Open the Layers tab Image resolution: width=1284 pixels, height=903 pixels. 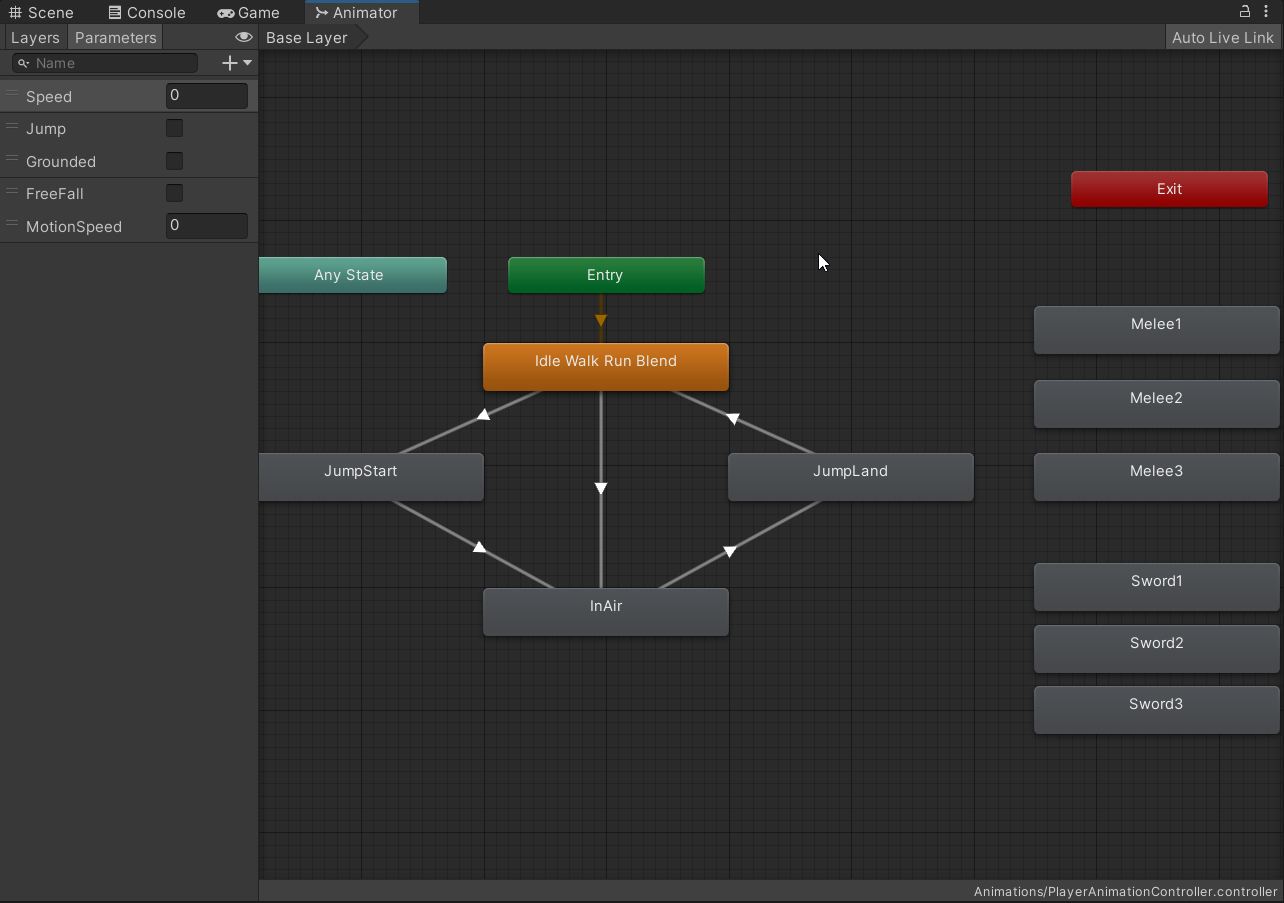35,37
